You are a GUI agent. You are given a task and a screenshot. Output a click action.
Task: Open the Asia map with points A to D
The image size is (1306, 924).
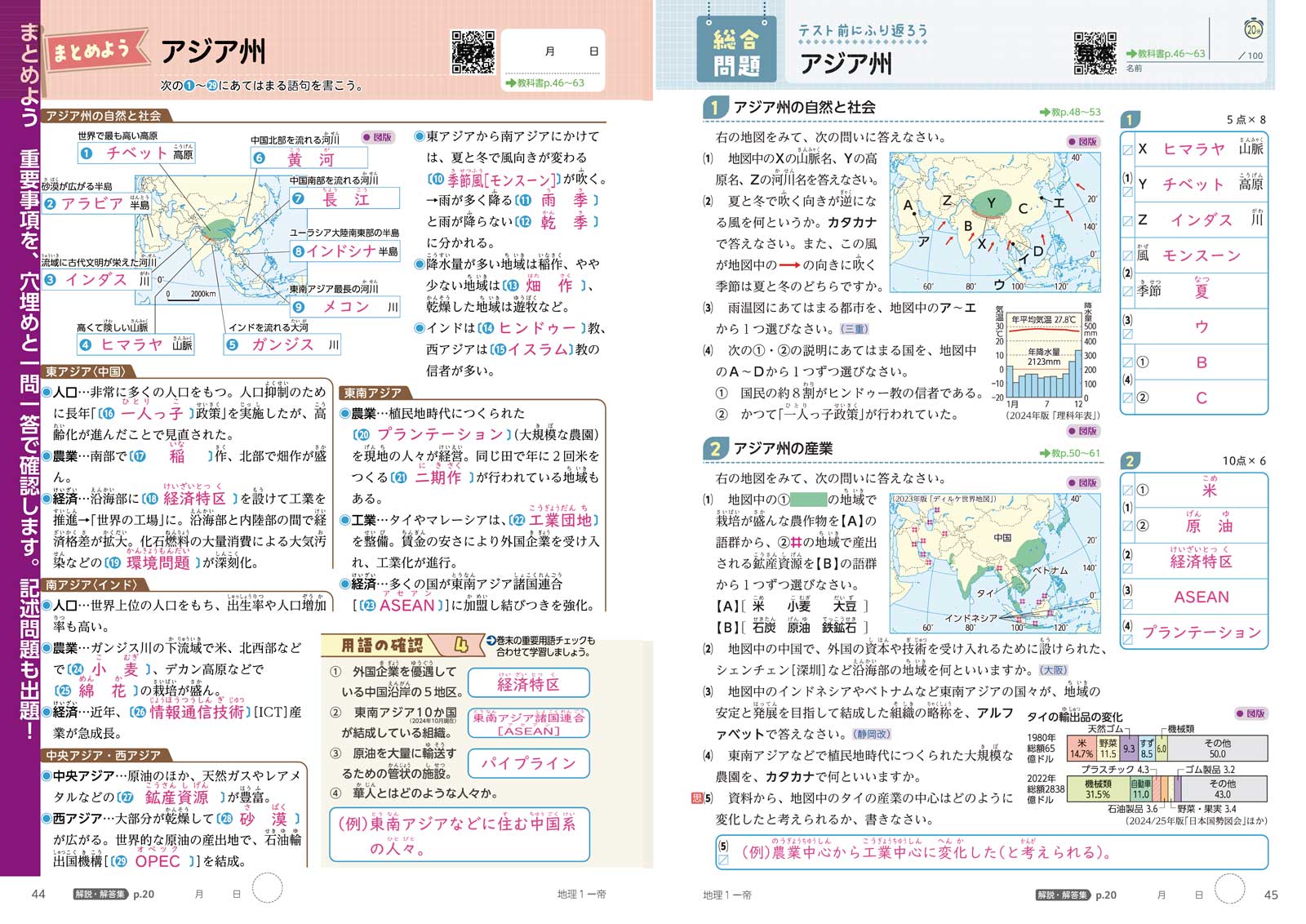(x=994, y=222)
